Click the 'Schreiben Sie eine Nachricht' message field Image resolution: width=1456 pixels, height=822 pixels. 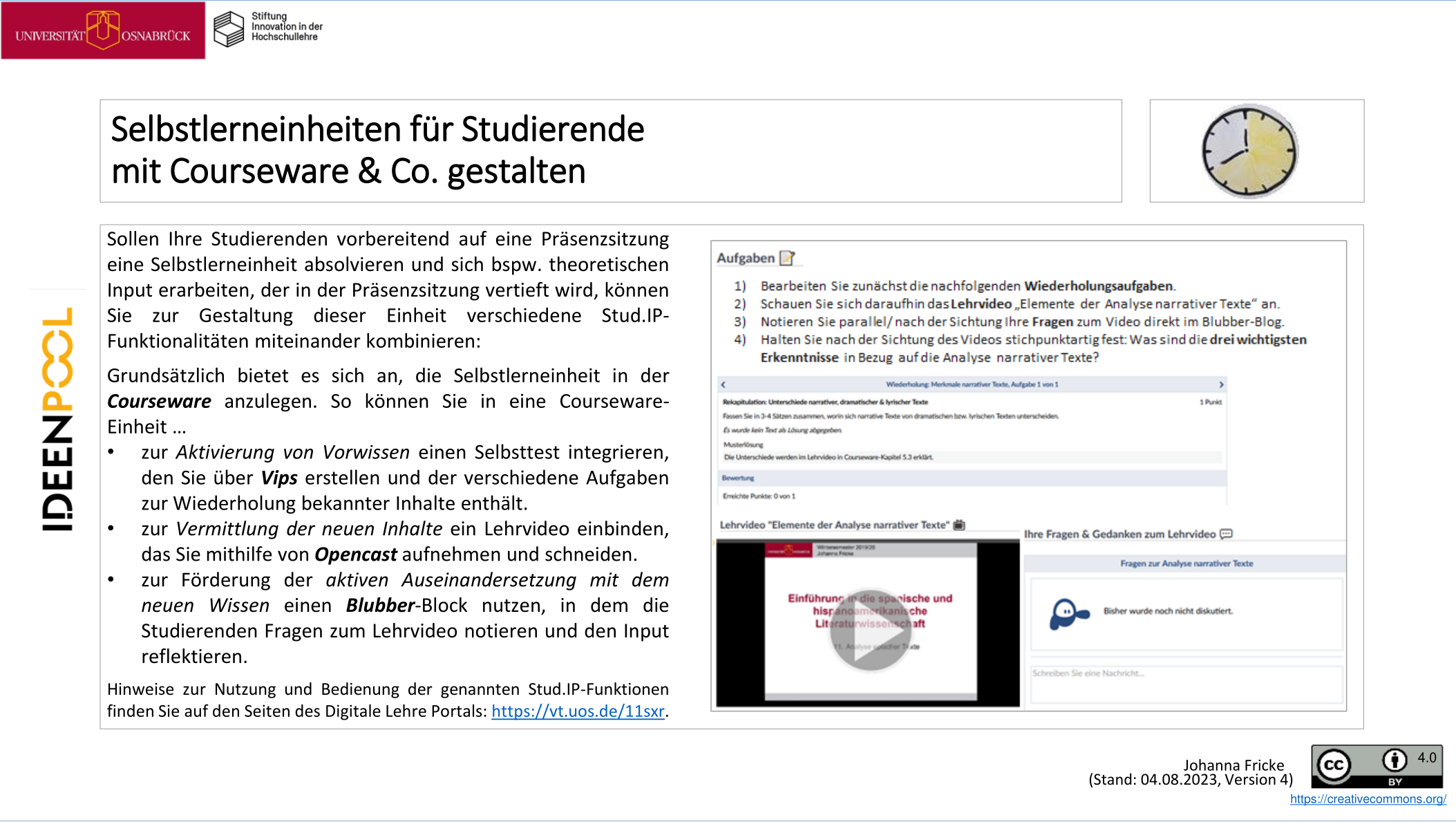click(1186, 684)
